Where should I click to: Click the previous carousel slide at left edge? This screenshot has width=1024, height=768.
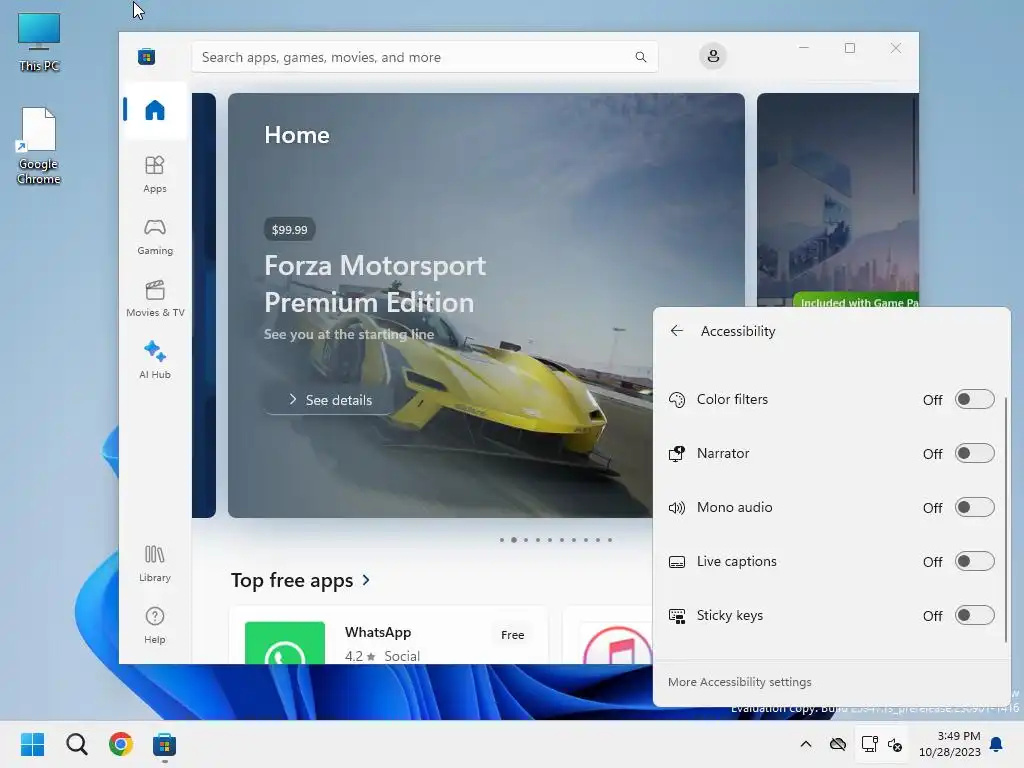click(204, 305)
